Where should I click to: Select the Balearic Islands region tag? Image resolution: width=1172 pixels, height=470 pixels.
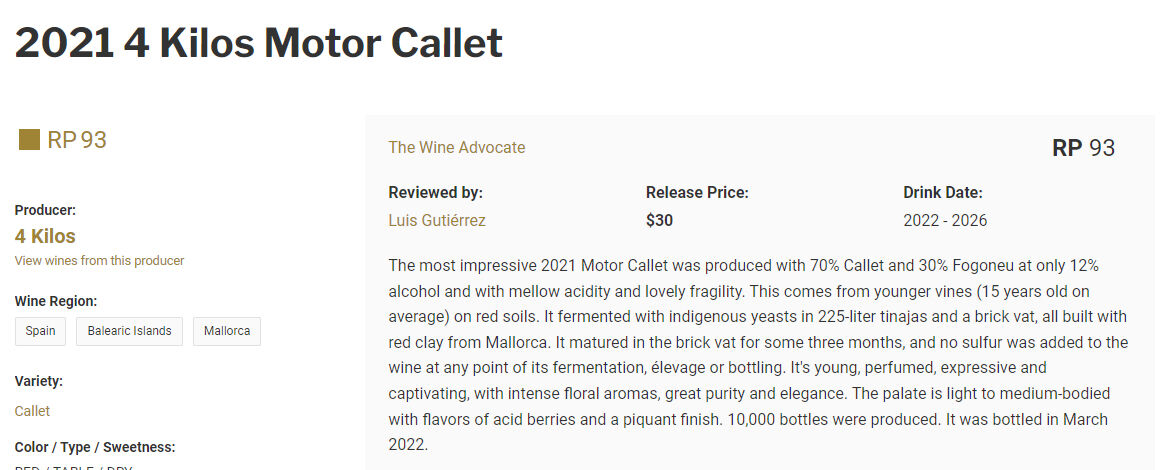click(129, 331)
